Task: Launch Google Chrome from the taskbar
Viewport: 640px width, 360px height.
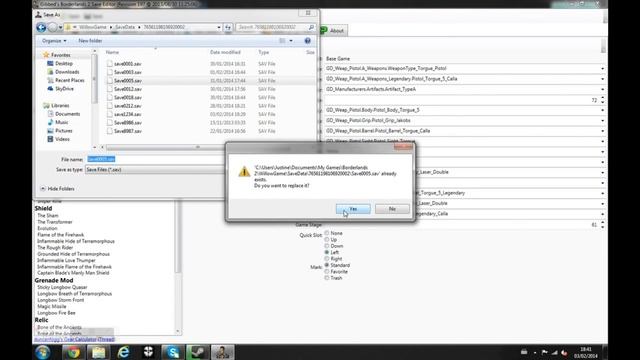Action: pyautogui.click(x=73, y=352)
